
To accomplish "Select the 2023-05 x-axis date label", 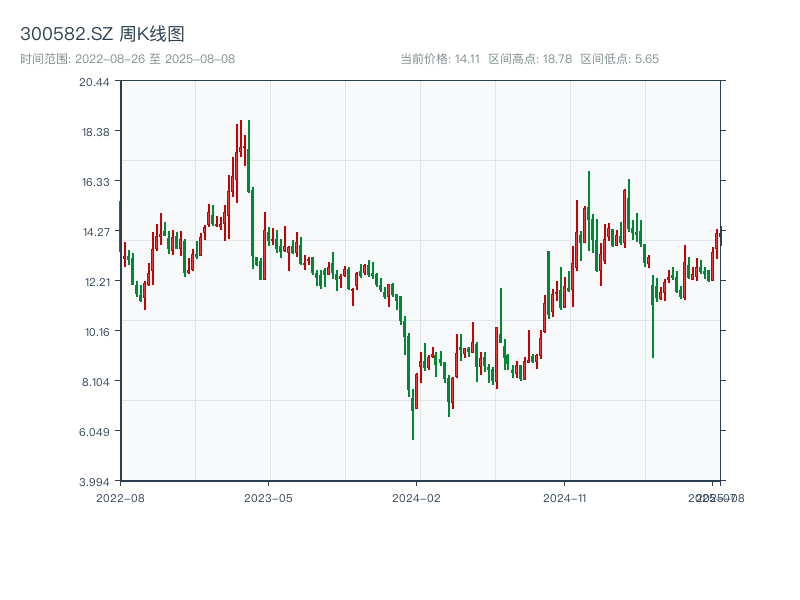I will pos(268,497).
